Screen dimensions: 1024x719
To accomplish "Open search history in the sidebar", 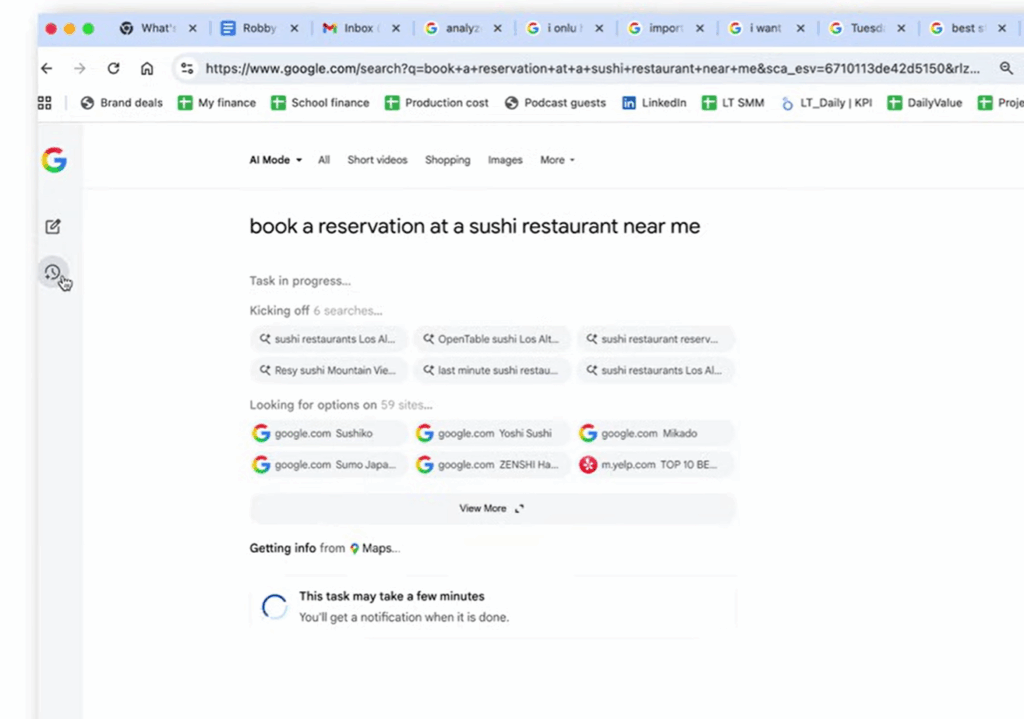I will (52, 272).
